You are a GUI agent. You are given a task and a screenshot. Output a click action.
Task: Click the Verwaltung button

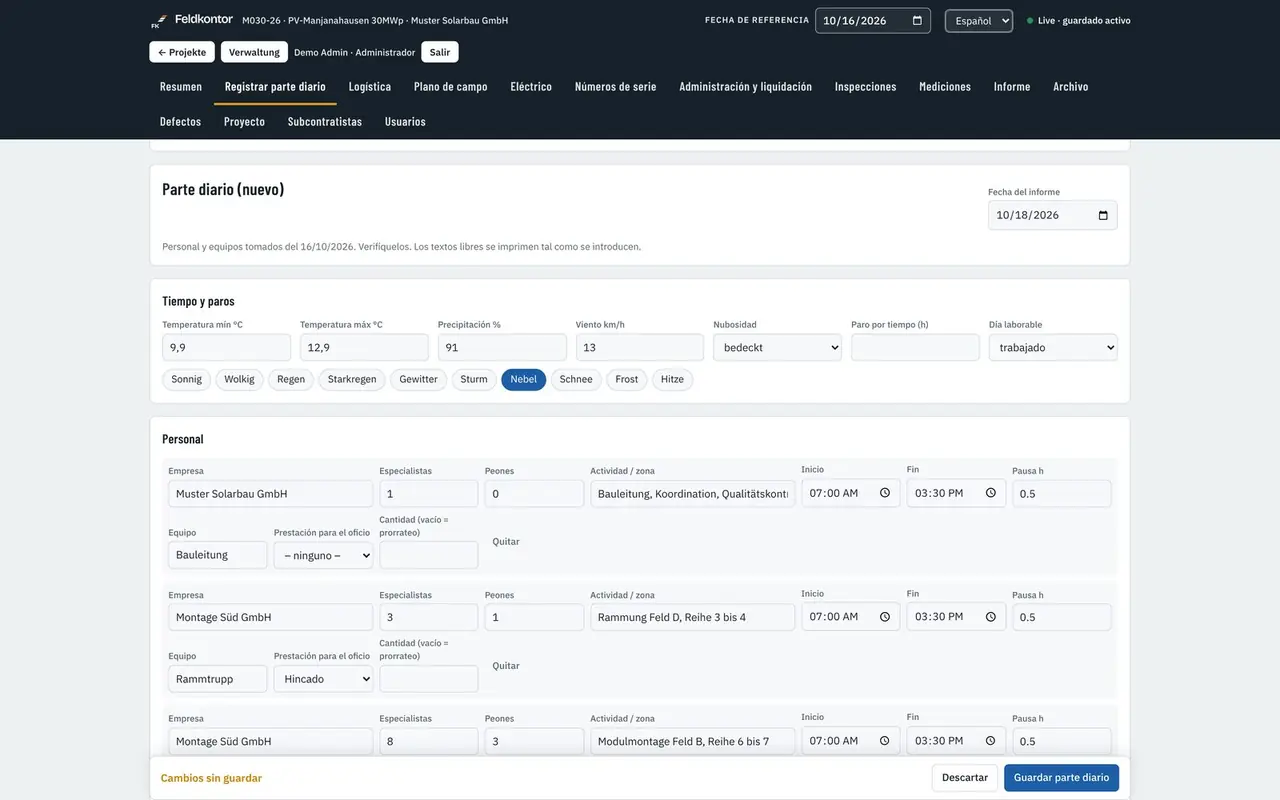coord(254,52)
